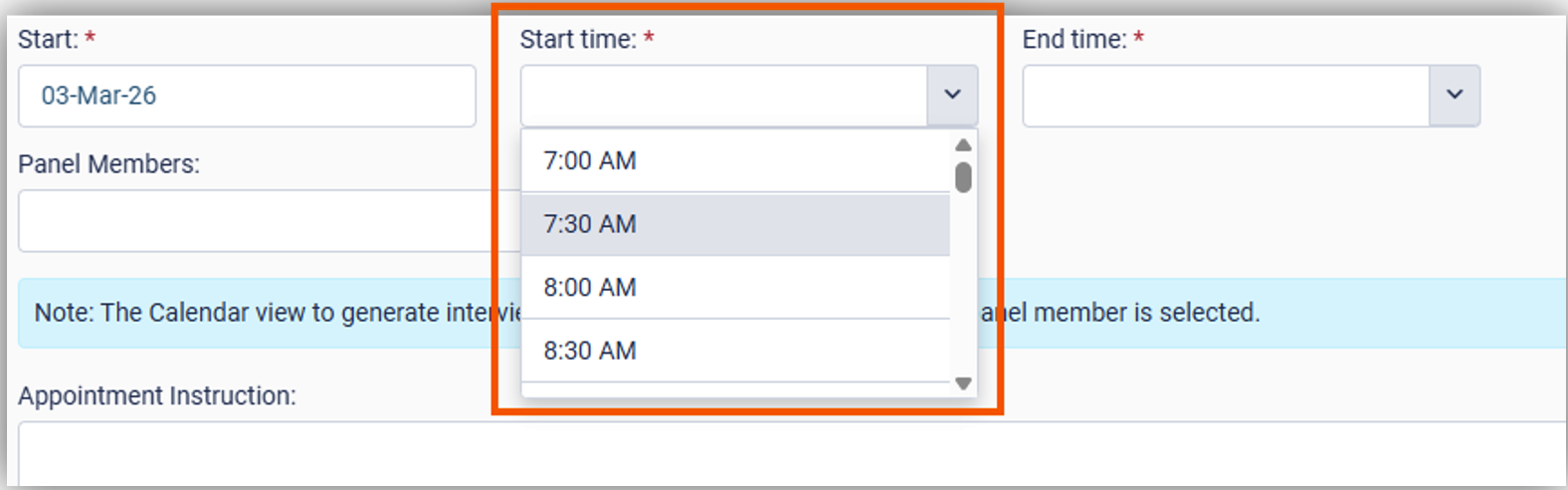This screenshot has width=1568, height=490.
Task: Click the "Start time:" label
Action: [x=578, y=40]
